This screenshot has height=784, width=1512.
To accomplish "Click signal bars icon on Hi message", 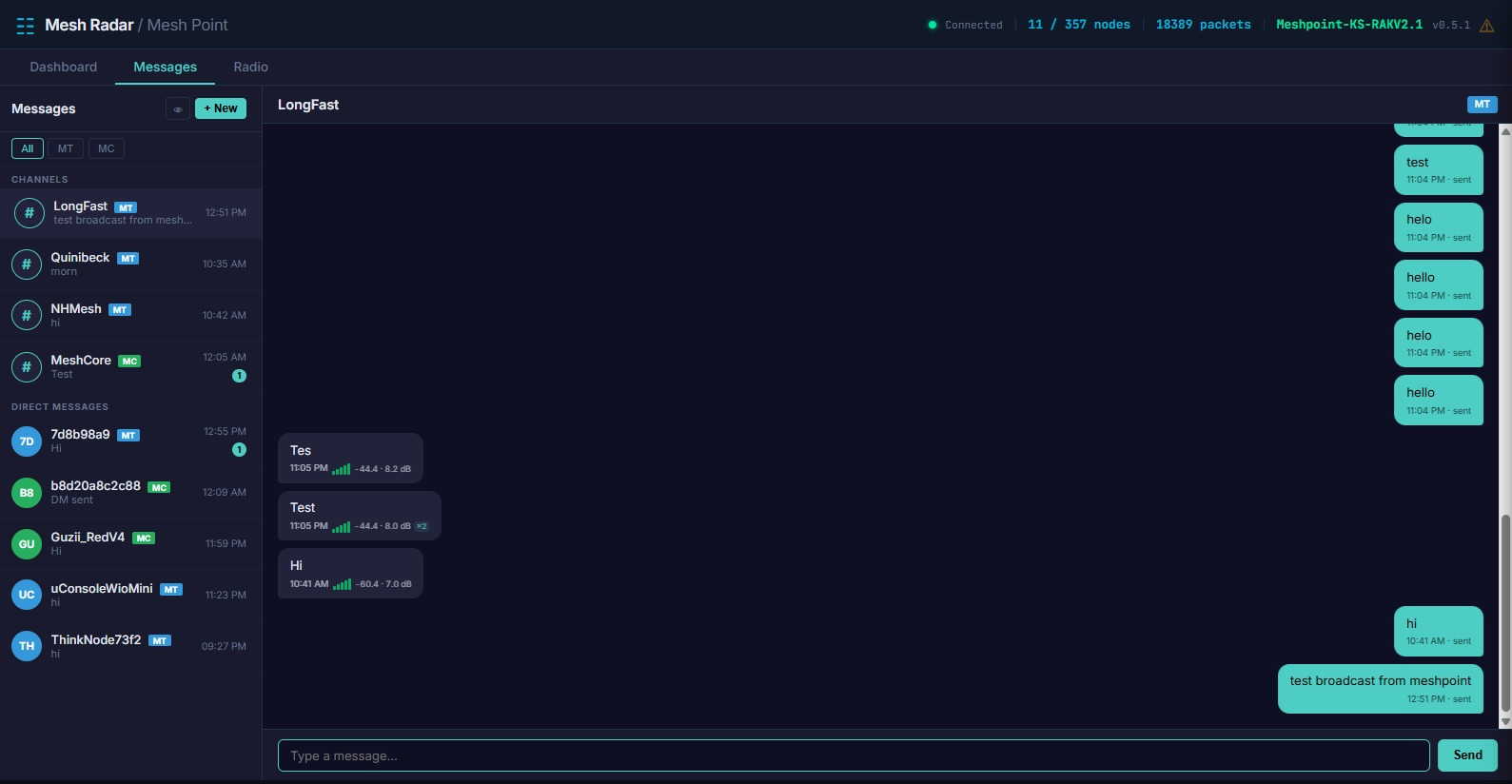I will coord(343,584).
